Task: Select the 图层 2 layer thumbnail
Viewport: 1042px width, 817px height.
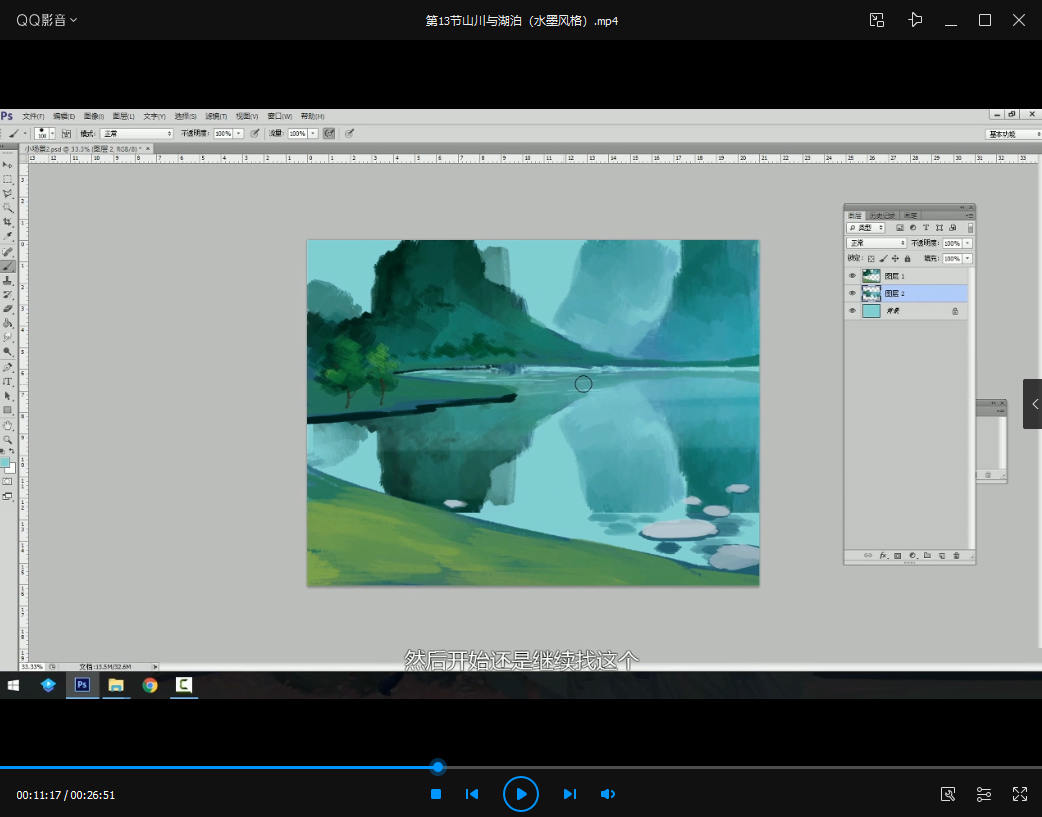Action: coord(871,293)
